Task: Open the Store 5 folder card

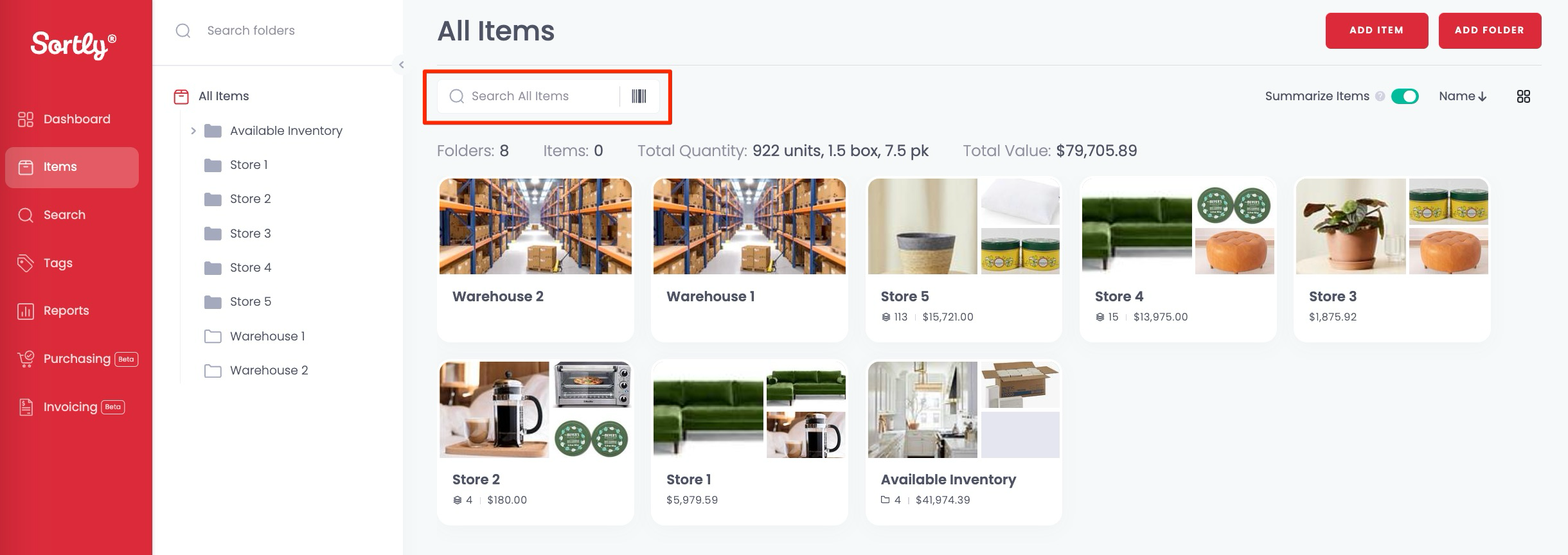Action: coord(963,258)
